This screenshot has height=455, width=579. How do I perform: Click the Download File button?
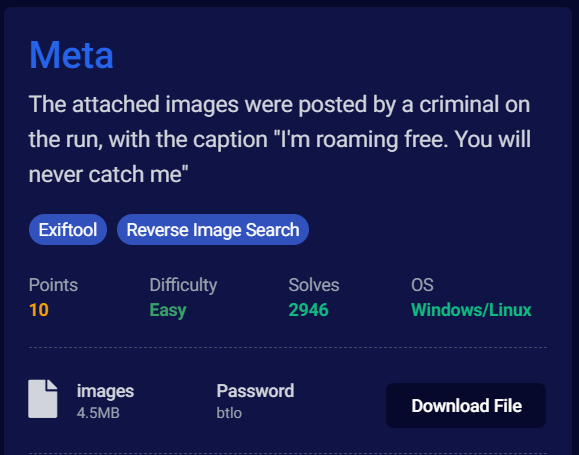466,406
